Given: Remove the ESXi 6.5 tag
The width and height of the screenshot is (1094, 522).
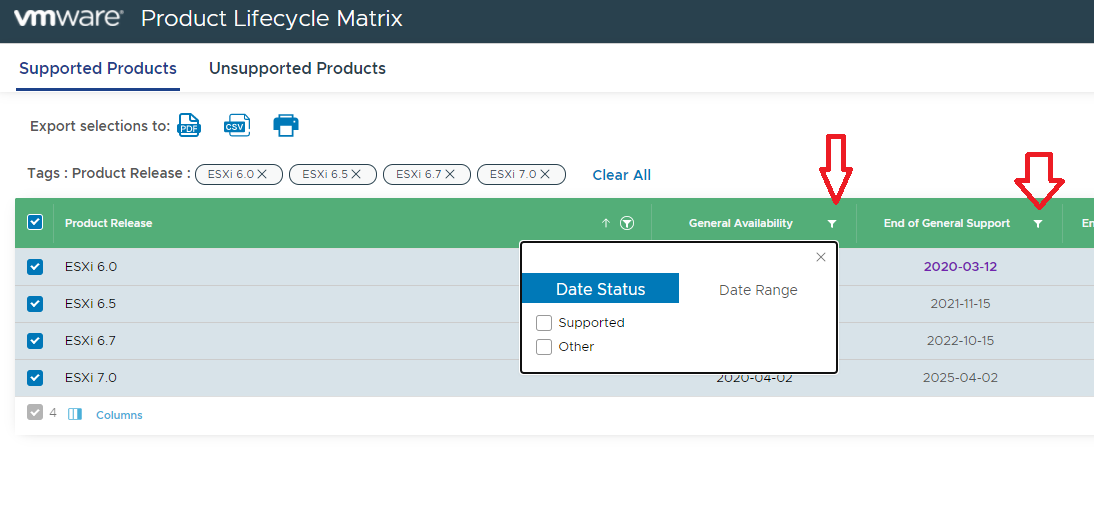Looking at the screenshot, I should point(356,174).
